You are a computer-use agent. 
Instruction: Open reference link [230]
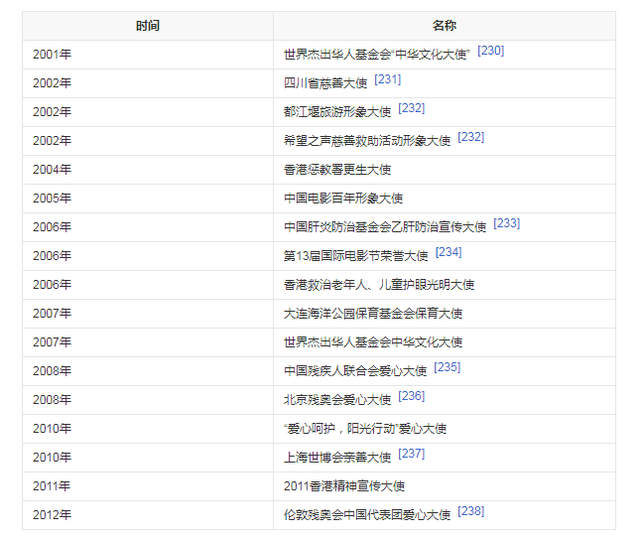point(490,50)
